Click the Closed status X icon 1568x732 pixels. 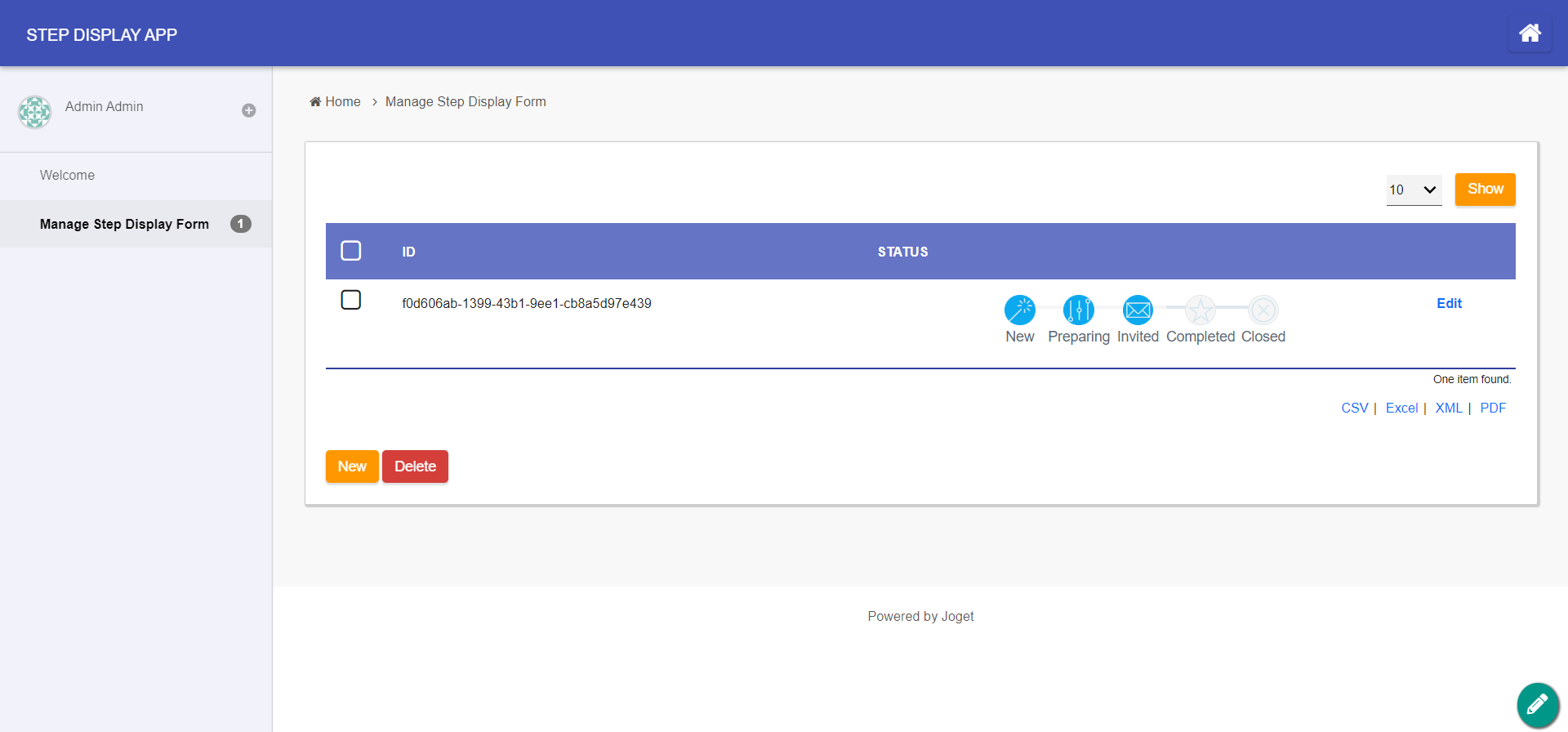tap(1263, 310)
